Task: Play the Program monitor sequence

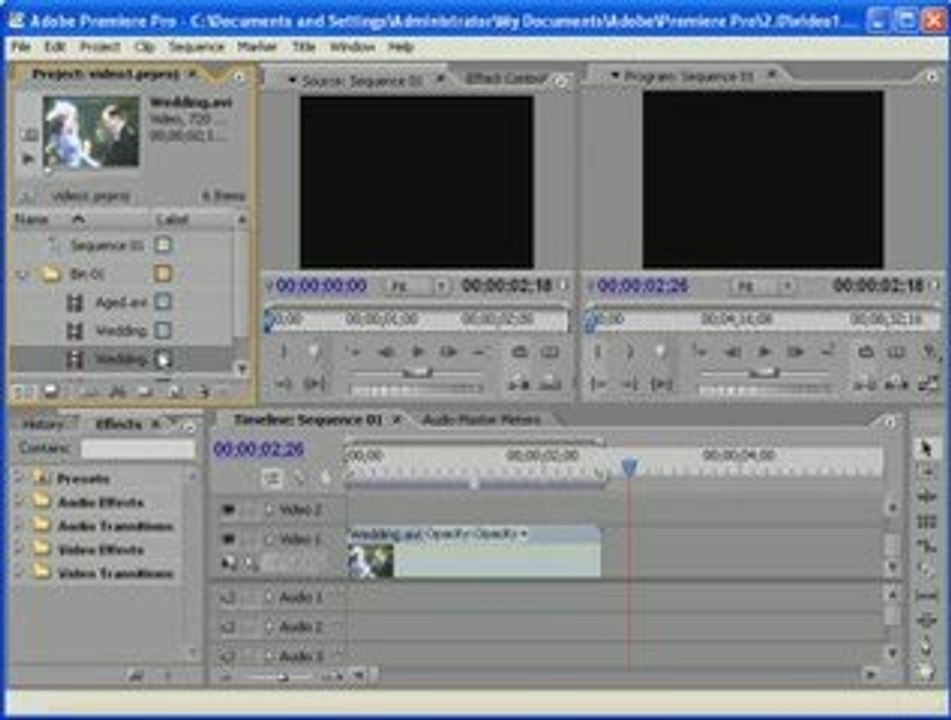Action: [764, 351]
